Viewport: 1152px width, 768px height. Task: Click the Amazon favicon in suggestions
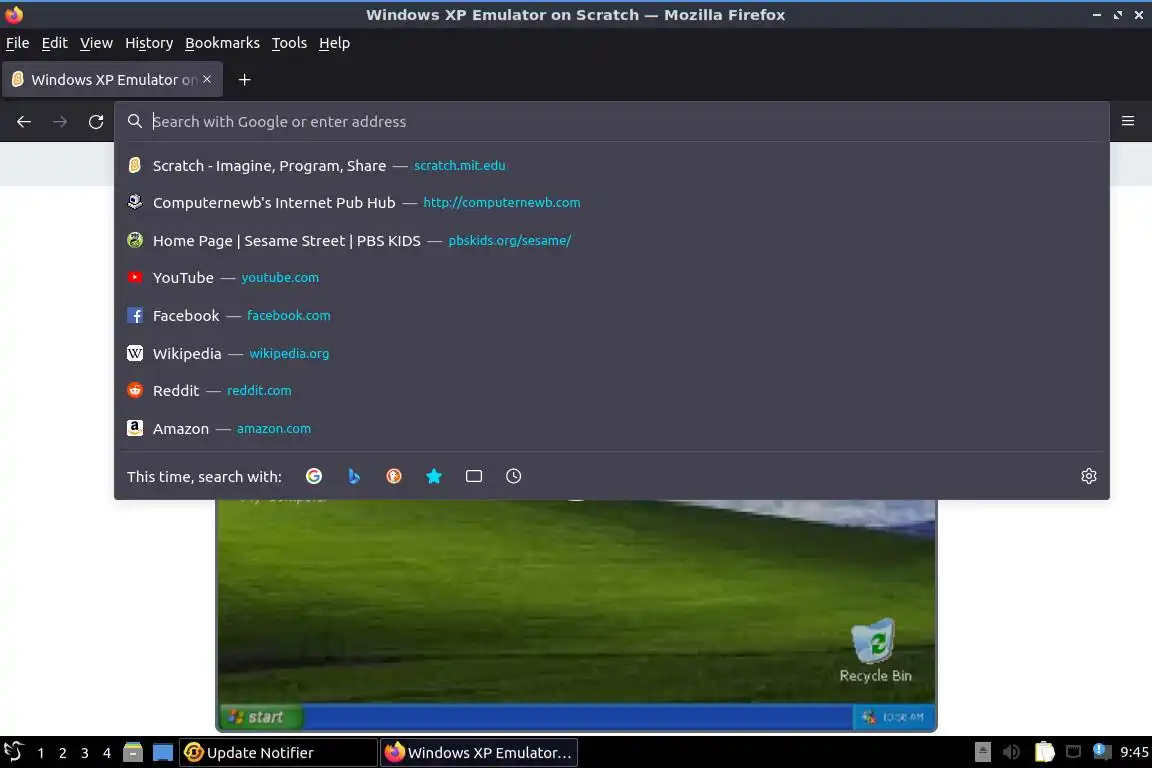tap(134, 428)
